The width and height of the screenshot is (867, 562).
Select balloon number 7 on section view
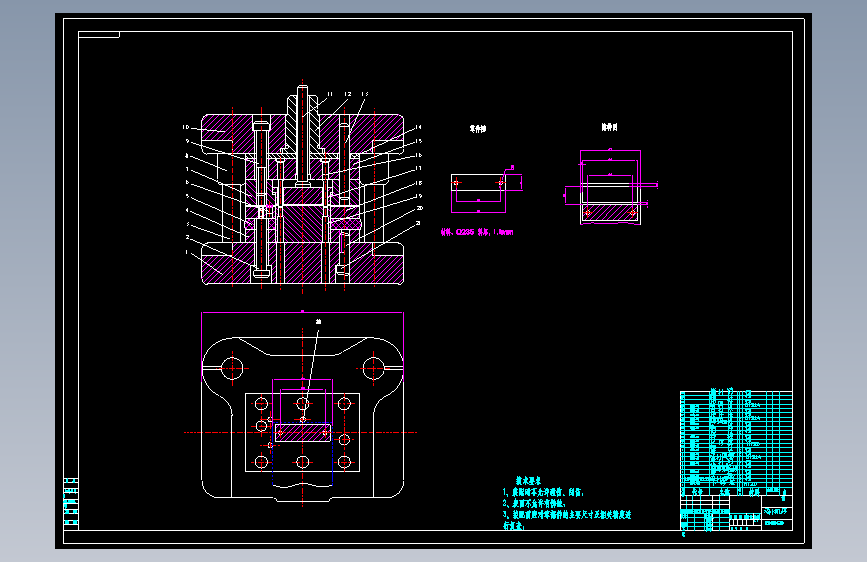point(187,169)
